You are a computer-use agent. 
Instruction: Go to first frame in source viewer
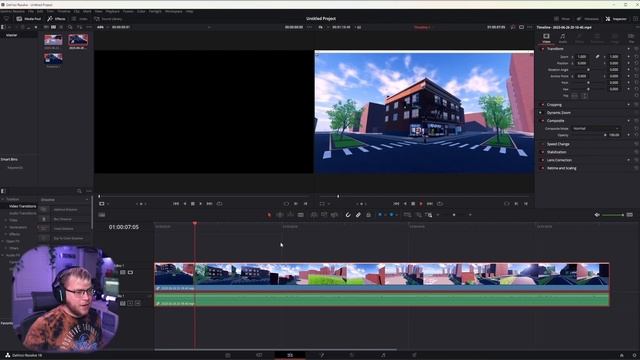pyautogui.click(x=176, y=204)
